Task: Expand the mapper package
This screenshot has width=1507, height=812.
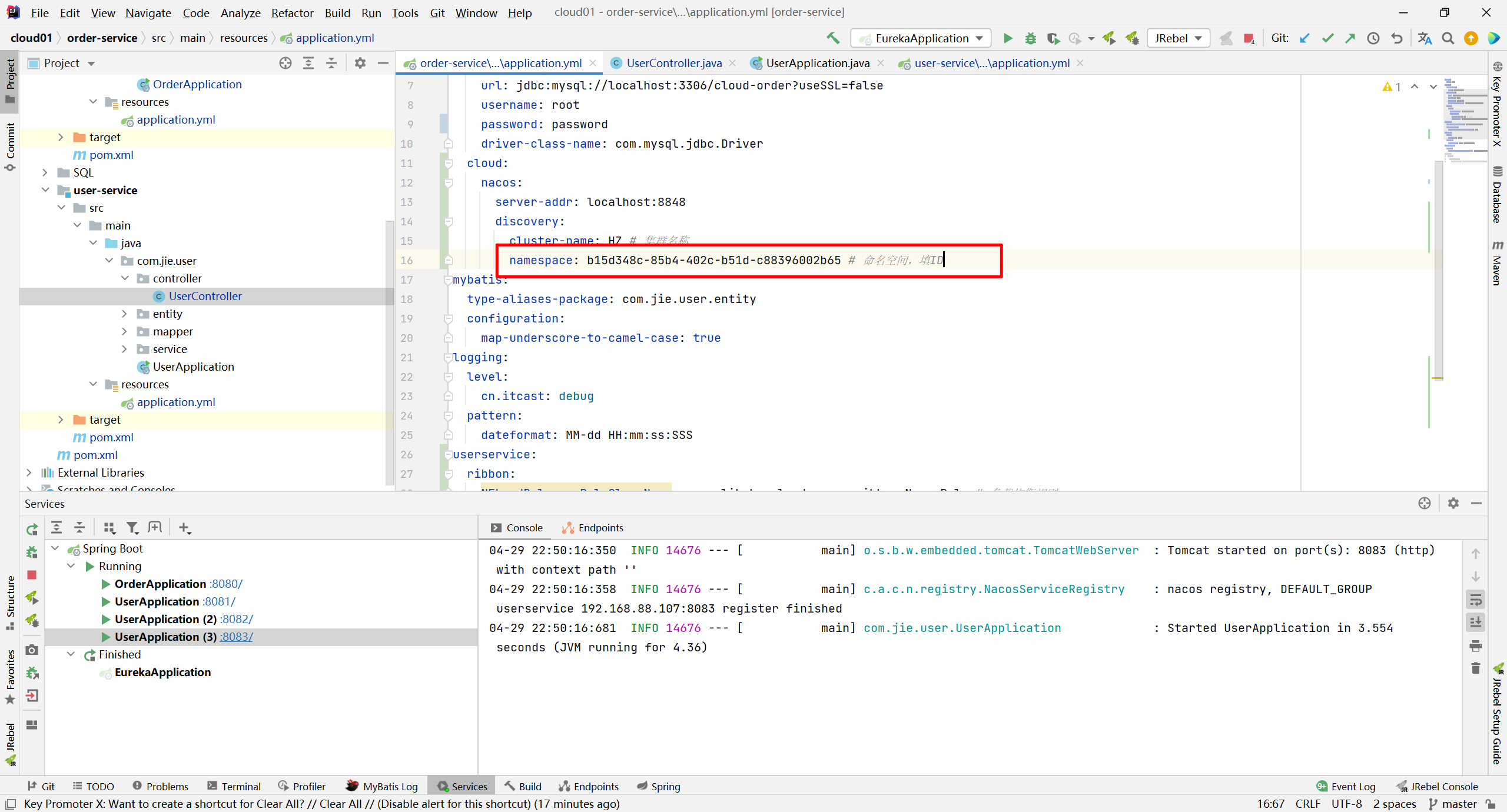Action: click(x=124, y=331)
